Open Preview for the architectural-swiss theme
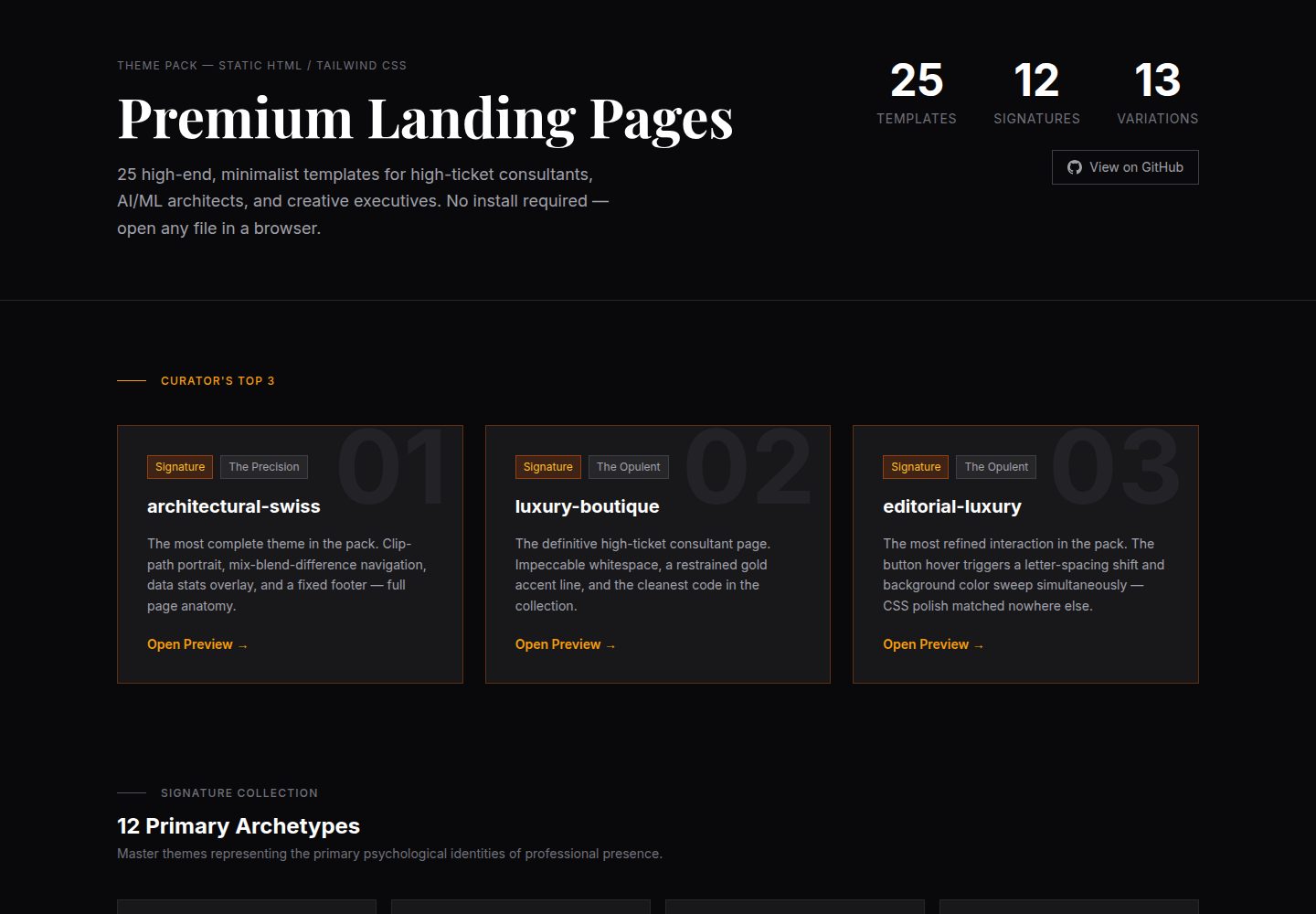 [197, 644]
